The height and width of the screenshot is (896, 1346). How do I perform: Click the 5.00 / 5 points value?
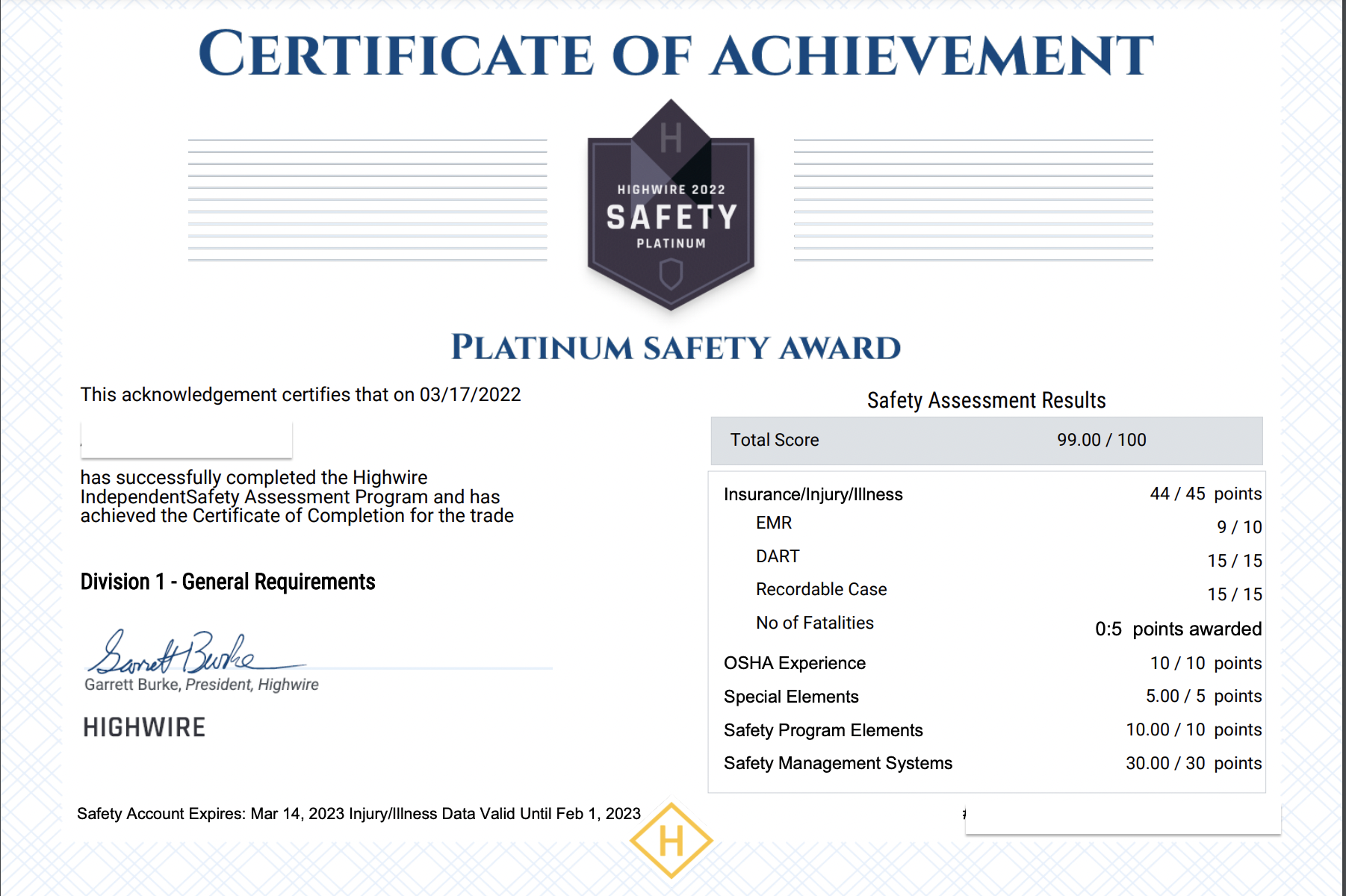[x=1203, y=696]
